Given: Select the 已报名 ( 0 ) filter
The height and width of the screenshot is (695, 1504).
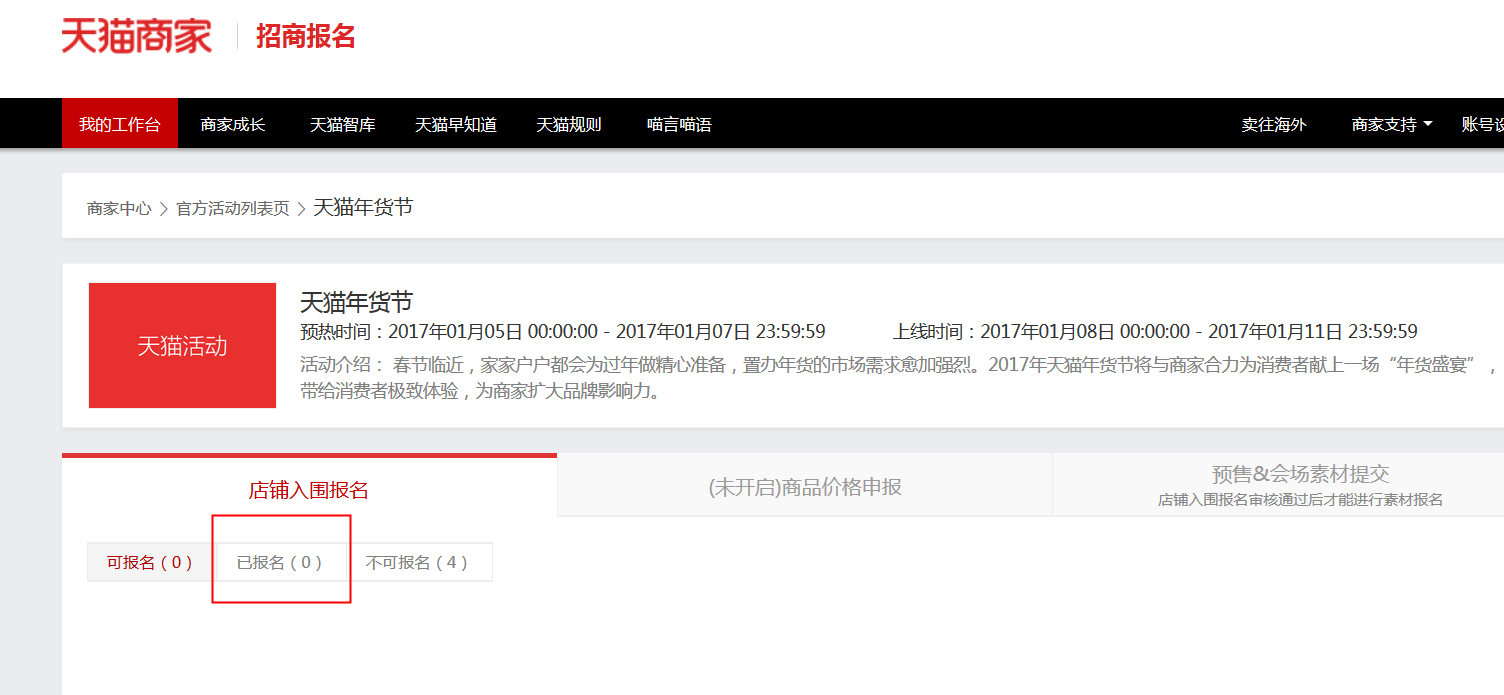Looking at the screenshot, I should coord(280,562).
